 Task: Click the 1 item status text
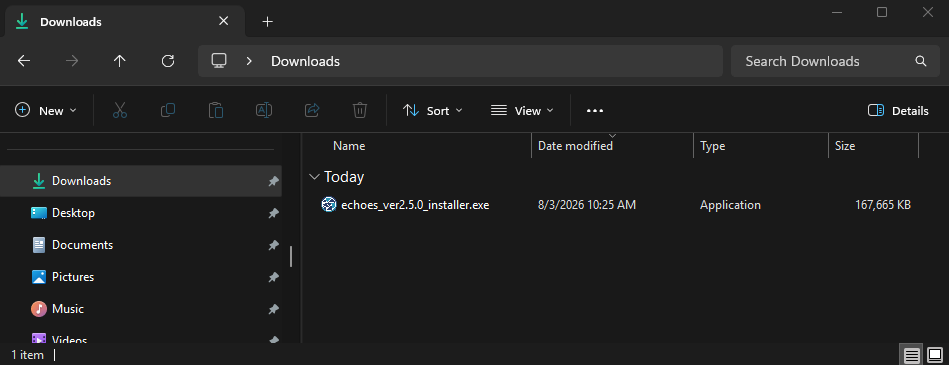click(28, 355)
